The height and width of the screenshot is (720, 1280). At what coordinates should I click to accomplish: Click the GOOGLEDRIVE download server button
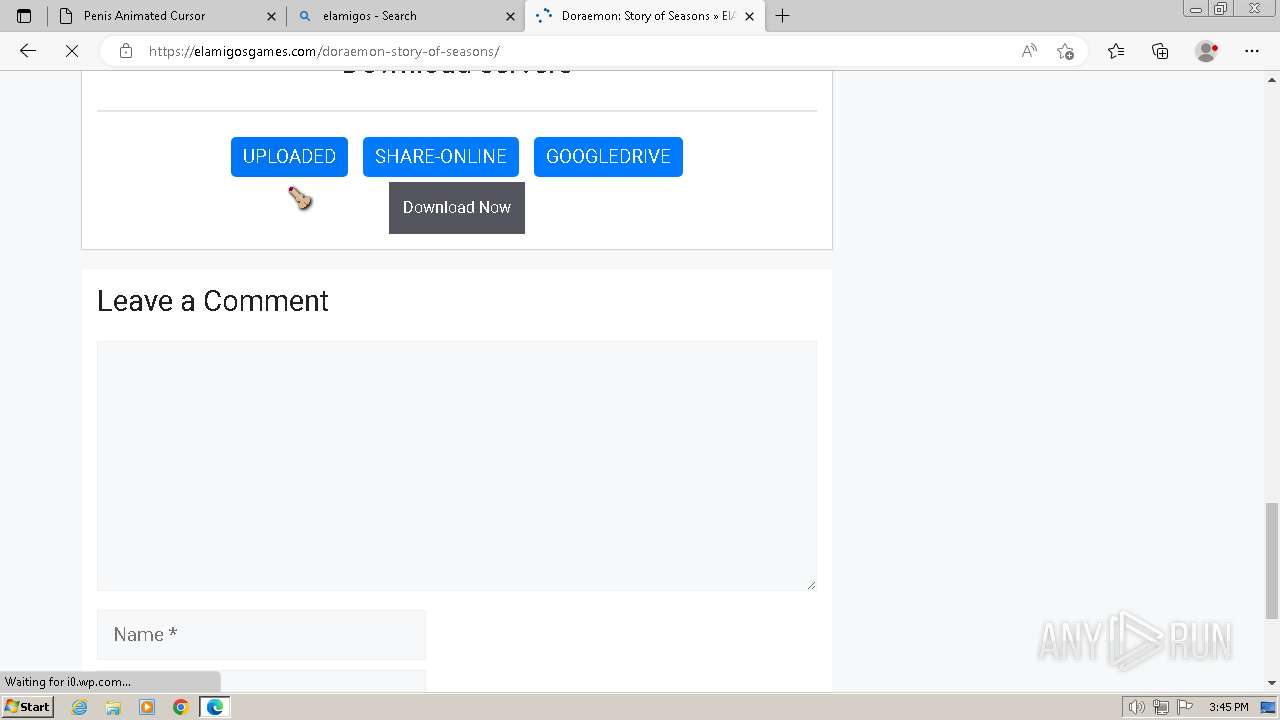click(x=608, y=157)
